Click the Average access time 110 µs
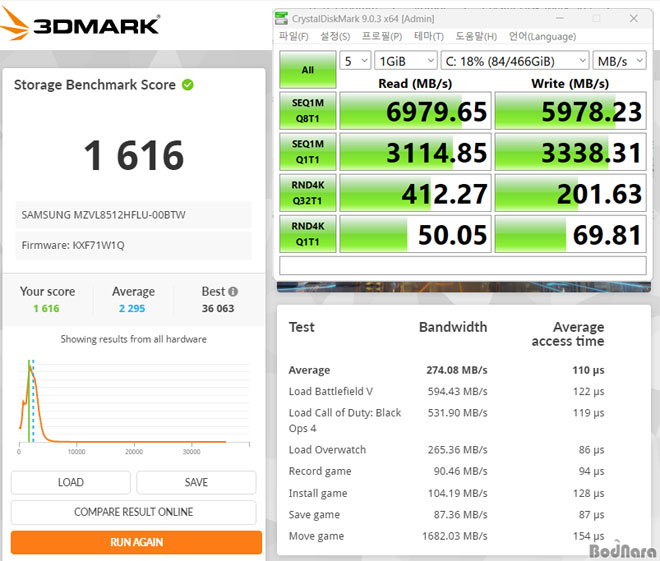The height and width of the screenshot is (561, 660). click(588, 370)
